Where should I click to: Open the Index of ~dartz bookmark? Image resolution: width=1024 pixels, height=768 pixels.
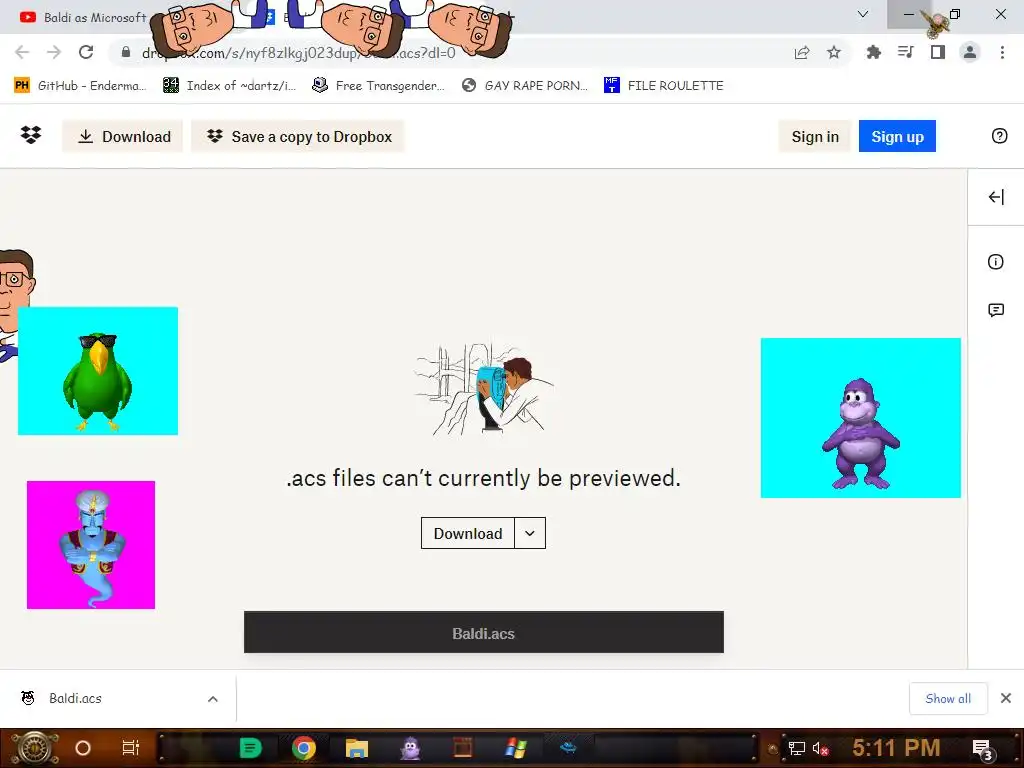coord(229,86)
